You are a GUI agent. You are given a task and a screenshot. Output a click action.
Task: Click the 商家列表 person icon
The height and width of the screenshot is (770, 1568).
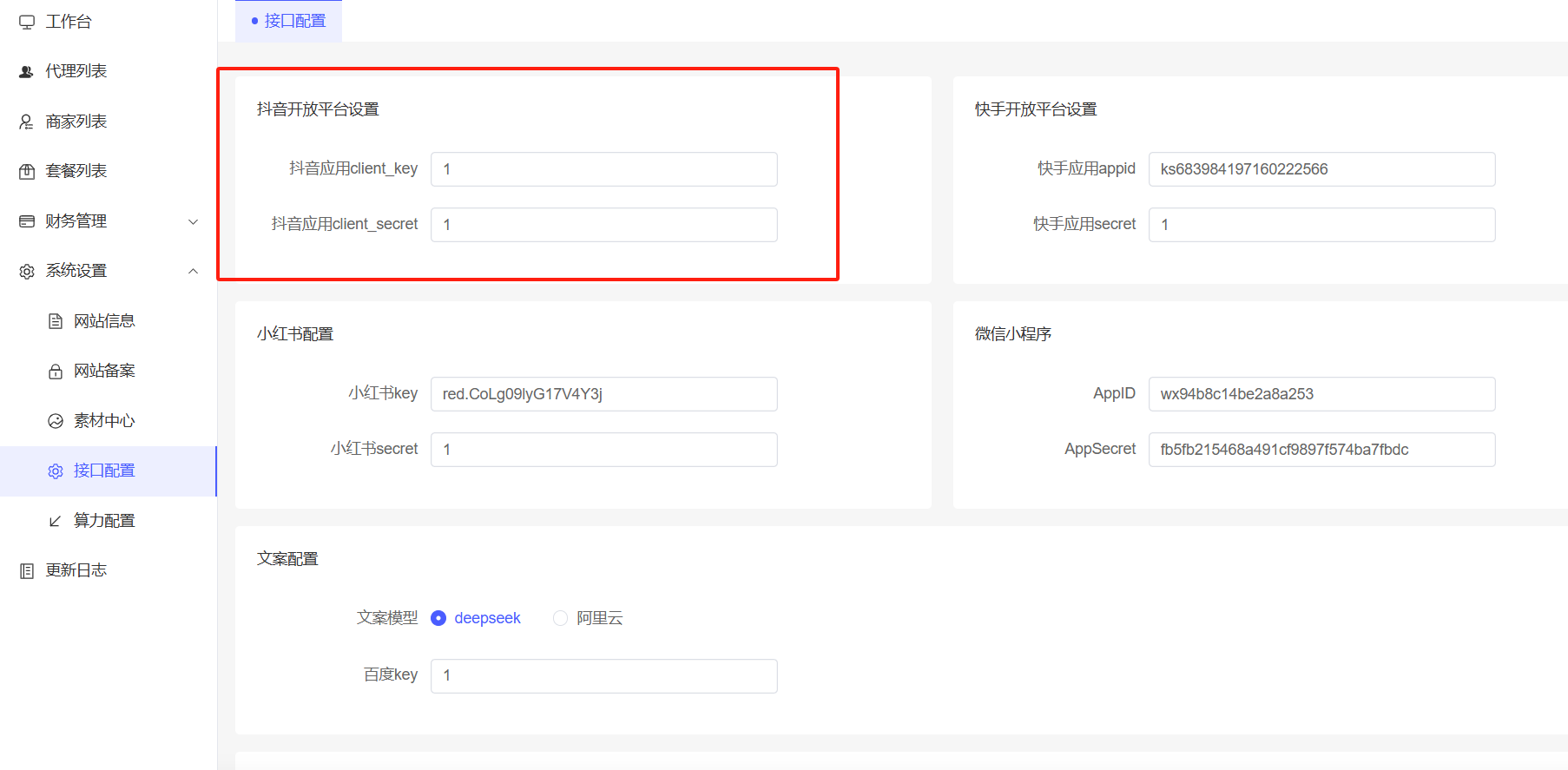(x=27, y=122)
